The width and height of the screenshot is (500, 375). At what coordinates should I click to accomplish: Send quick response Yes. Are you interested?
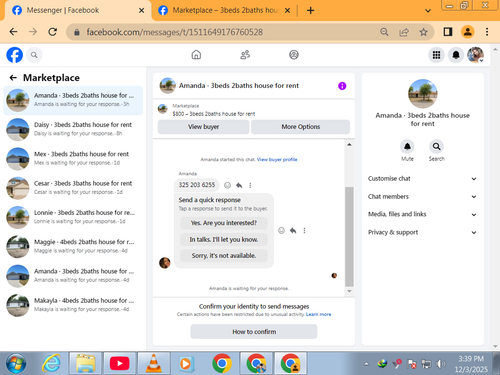(224, 223)
